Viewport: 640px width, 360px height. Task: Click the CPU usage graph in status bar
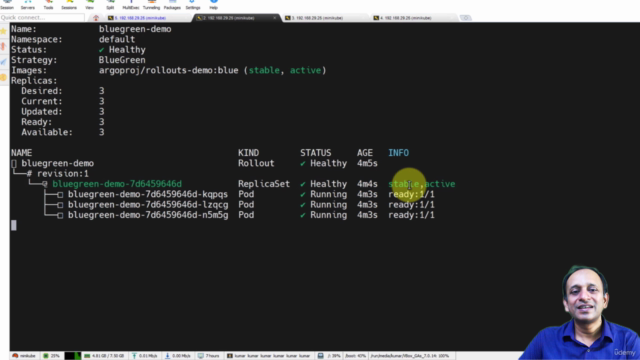73,356
